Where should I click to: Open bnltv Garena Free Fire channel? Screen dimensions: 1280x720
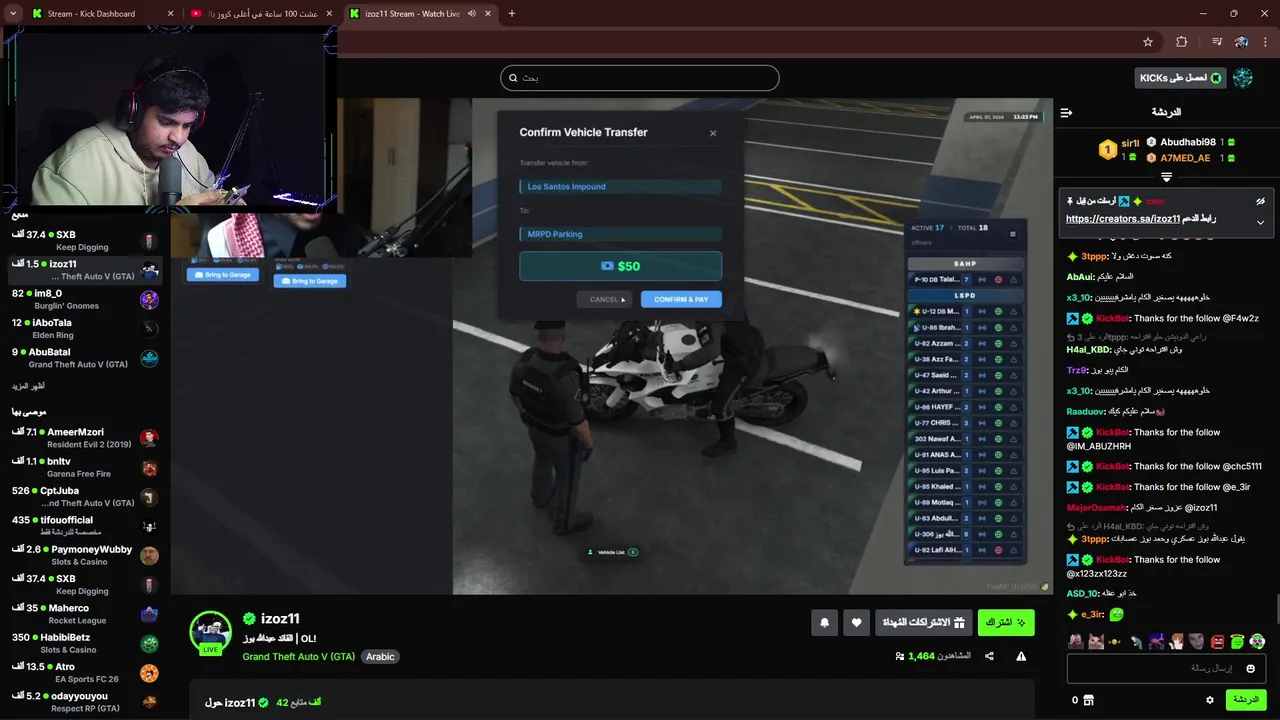[x=85, y=467]
